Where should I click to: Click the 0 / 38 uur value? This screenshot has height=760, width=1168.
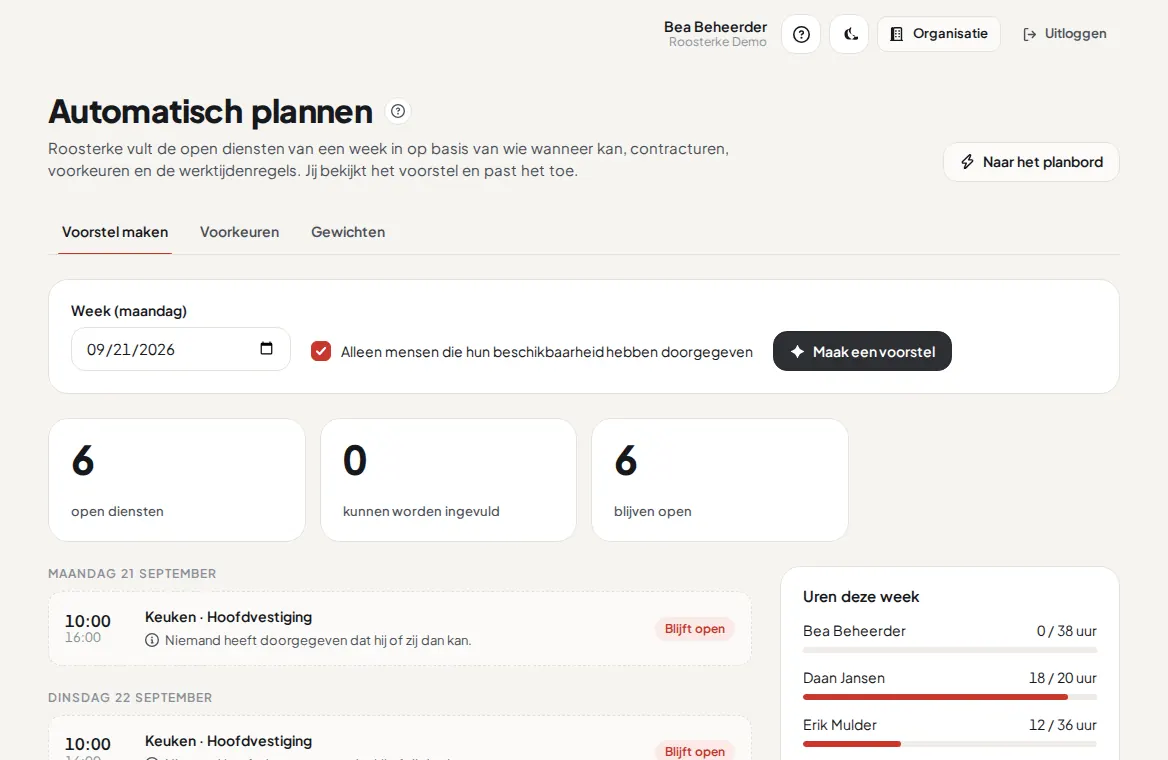click(x=1067, y=631)
